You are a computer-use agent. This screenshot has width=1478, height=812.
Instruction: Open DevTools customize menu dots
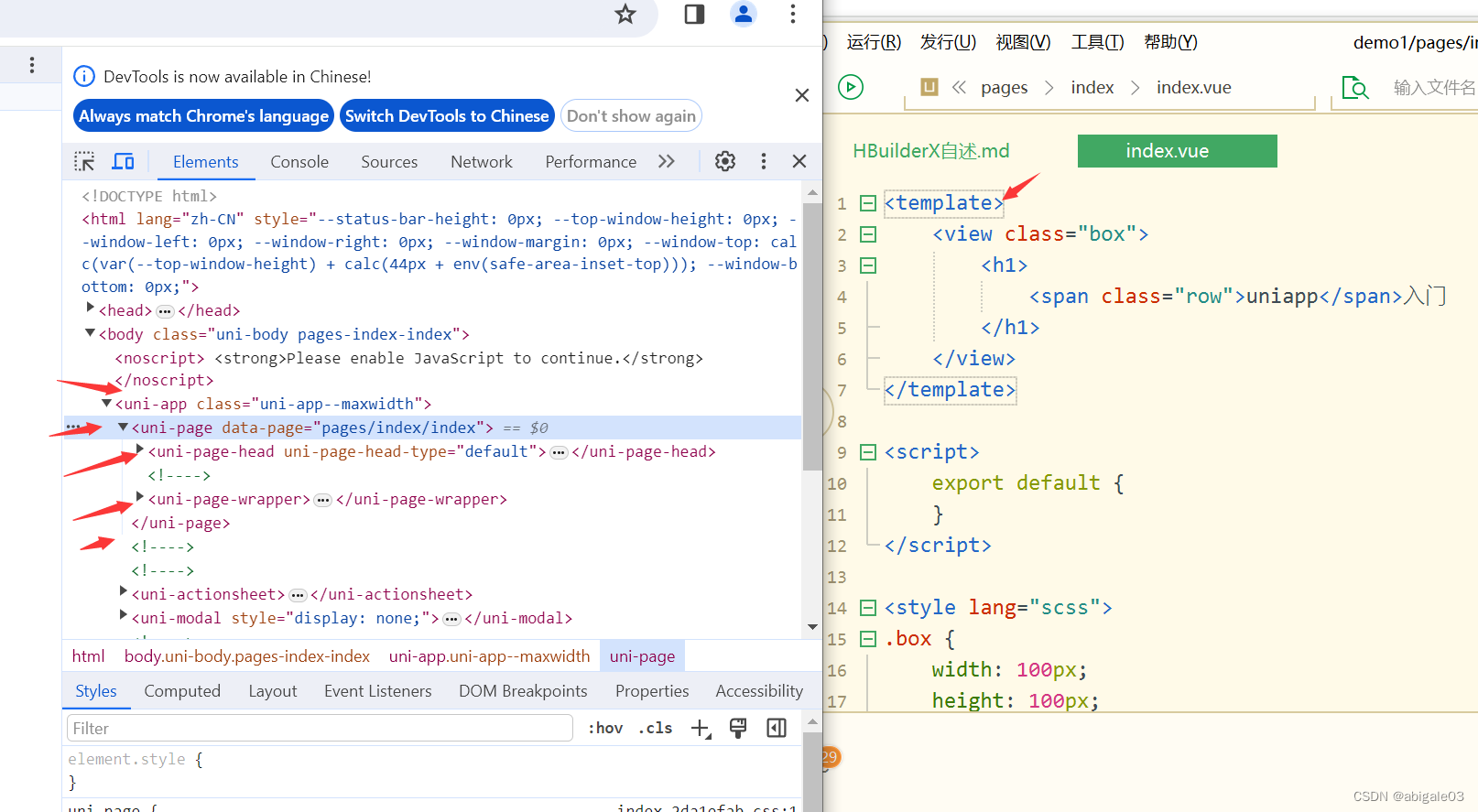click(x=764, y=162)
